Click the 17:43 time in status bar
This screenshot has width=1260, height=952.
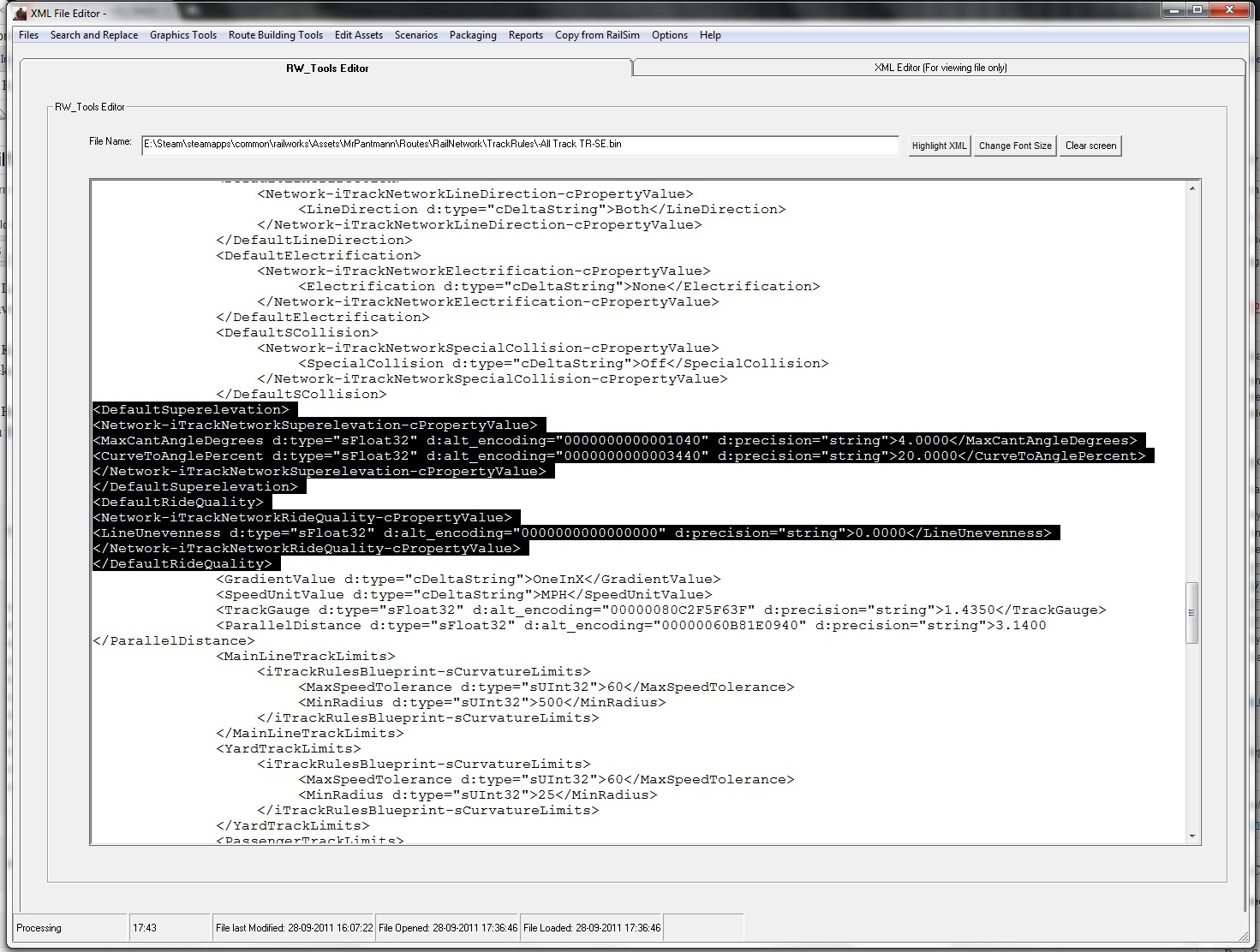[x=170, y=928]
